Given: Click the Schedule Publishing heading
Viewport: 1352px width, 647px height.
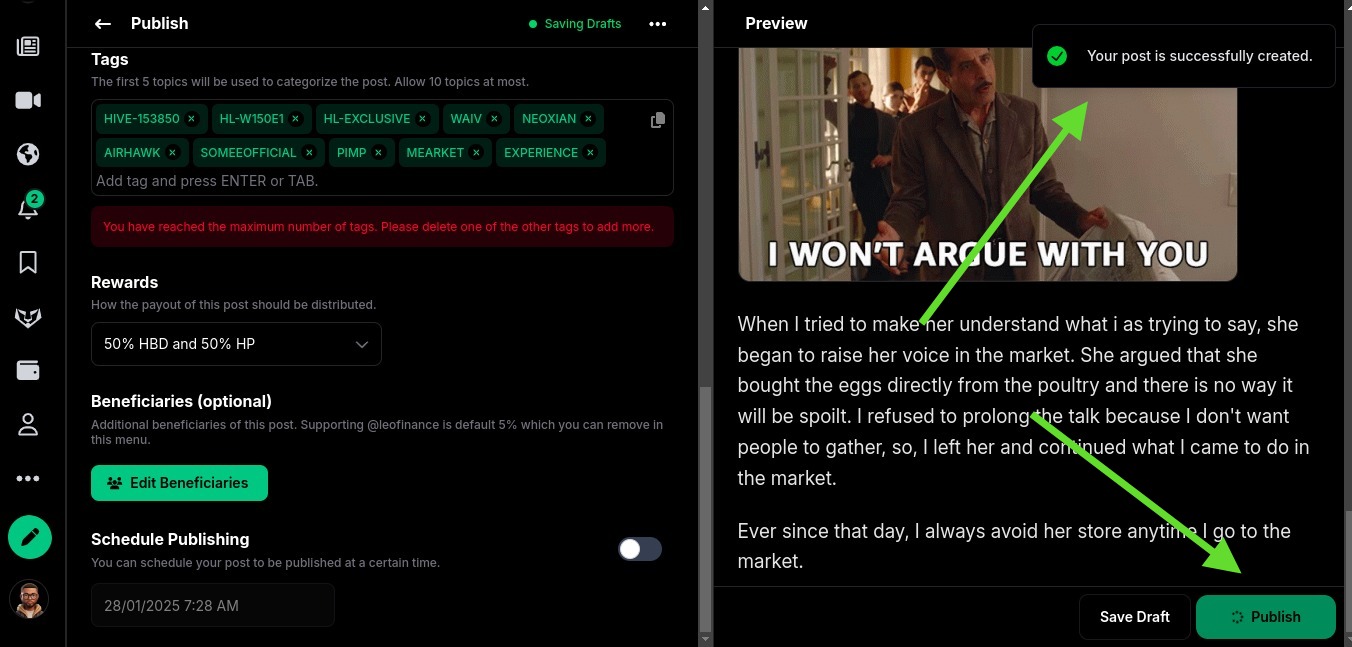Looking at the screenshot, I should 170,539.
